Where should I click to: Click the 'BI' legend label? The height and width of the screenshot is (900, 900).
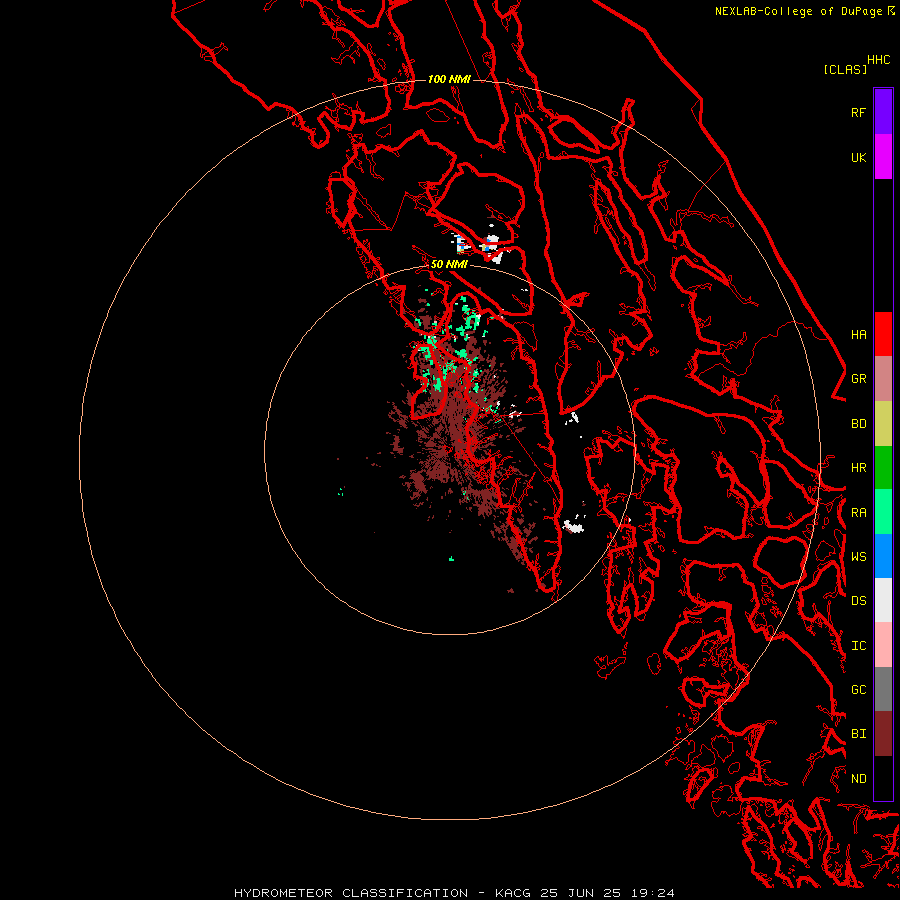tap(858, 734)
